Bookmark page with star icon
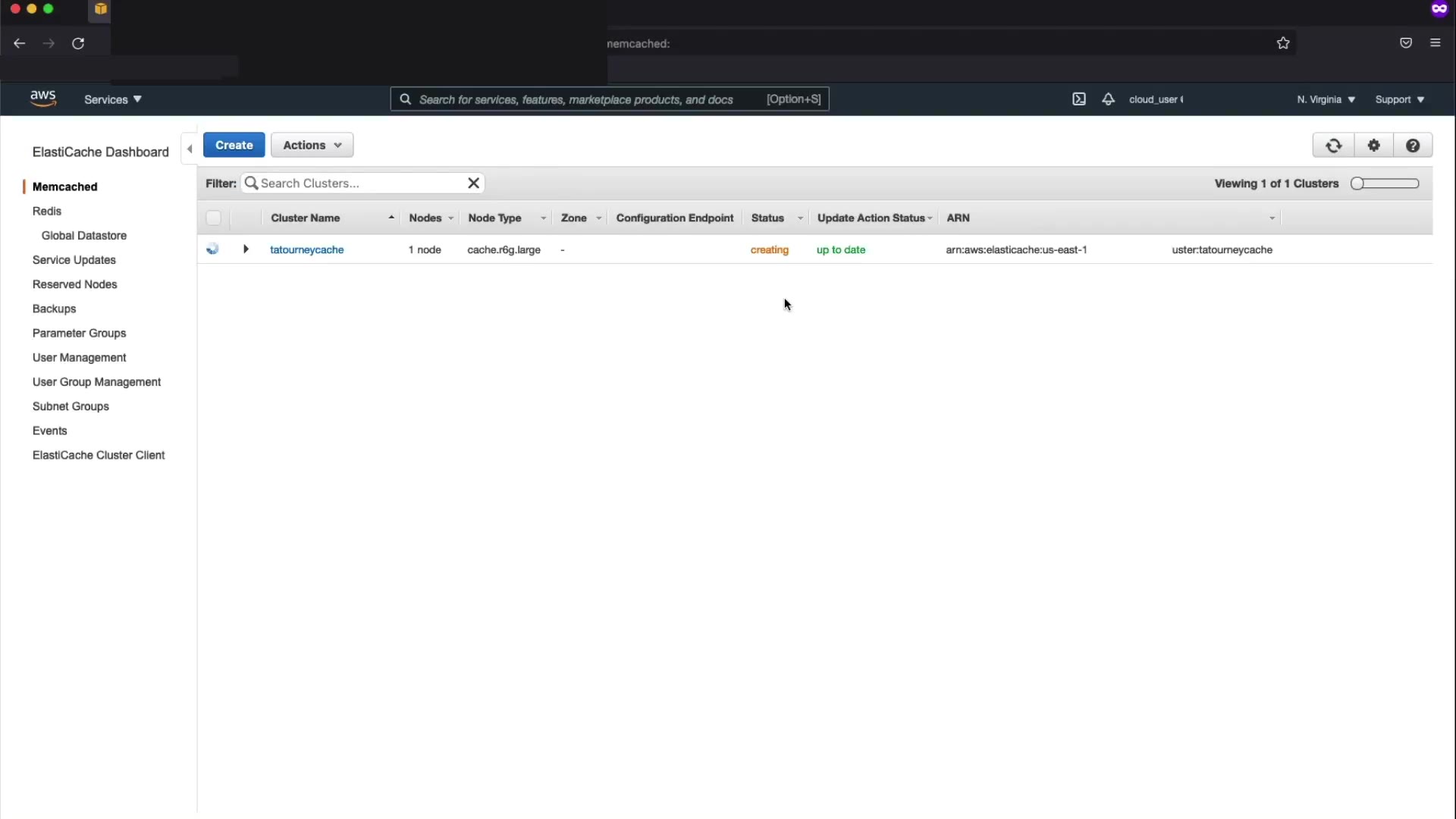 [x=1282, y=43]
